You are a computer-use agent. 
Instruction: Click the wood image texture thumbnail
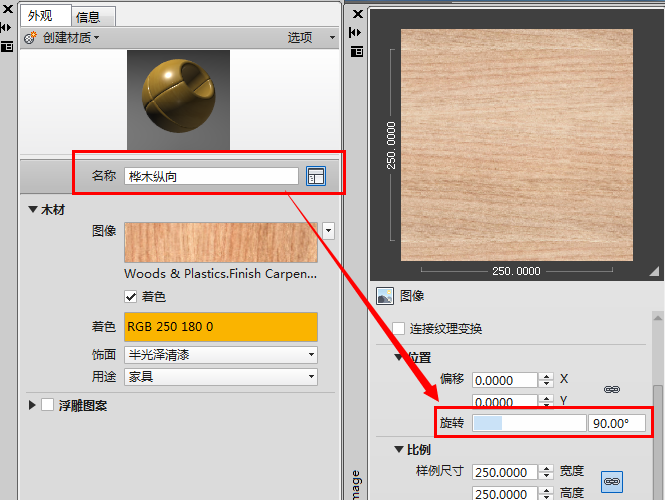point(221,243)
